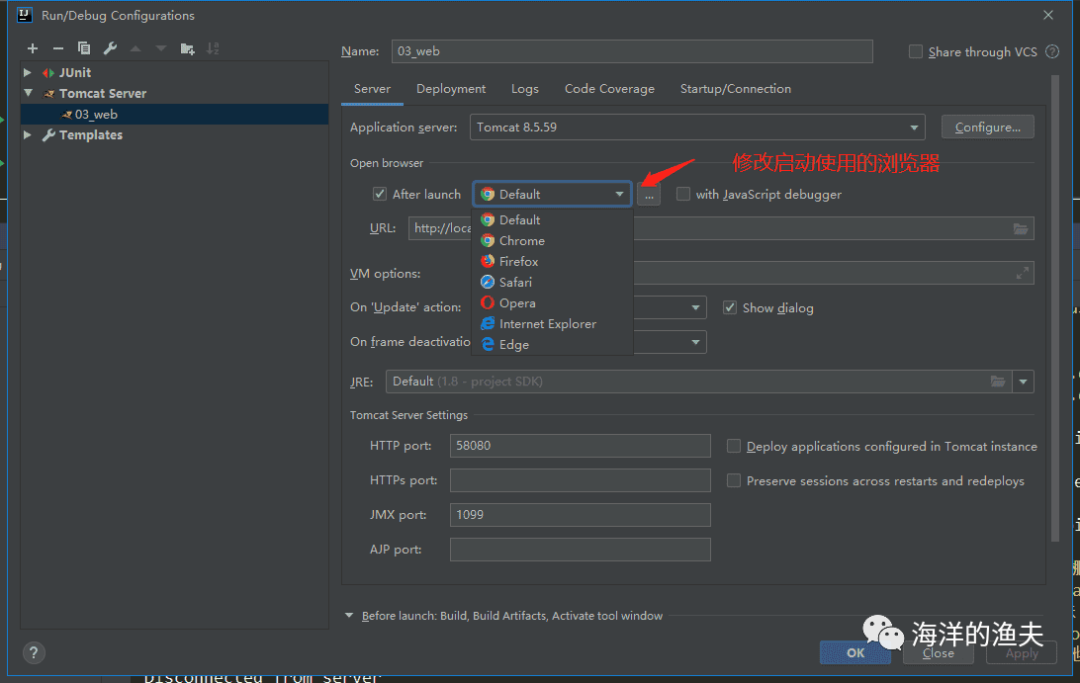1080x683 pixels.
Task: Browse folder icon in URL field
Action: [1021, 229]
